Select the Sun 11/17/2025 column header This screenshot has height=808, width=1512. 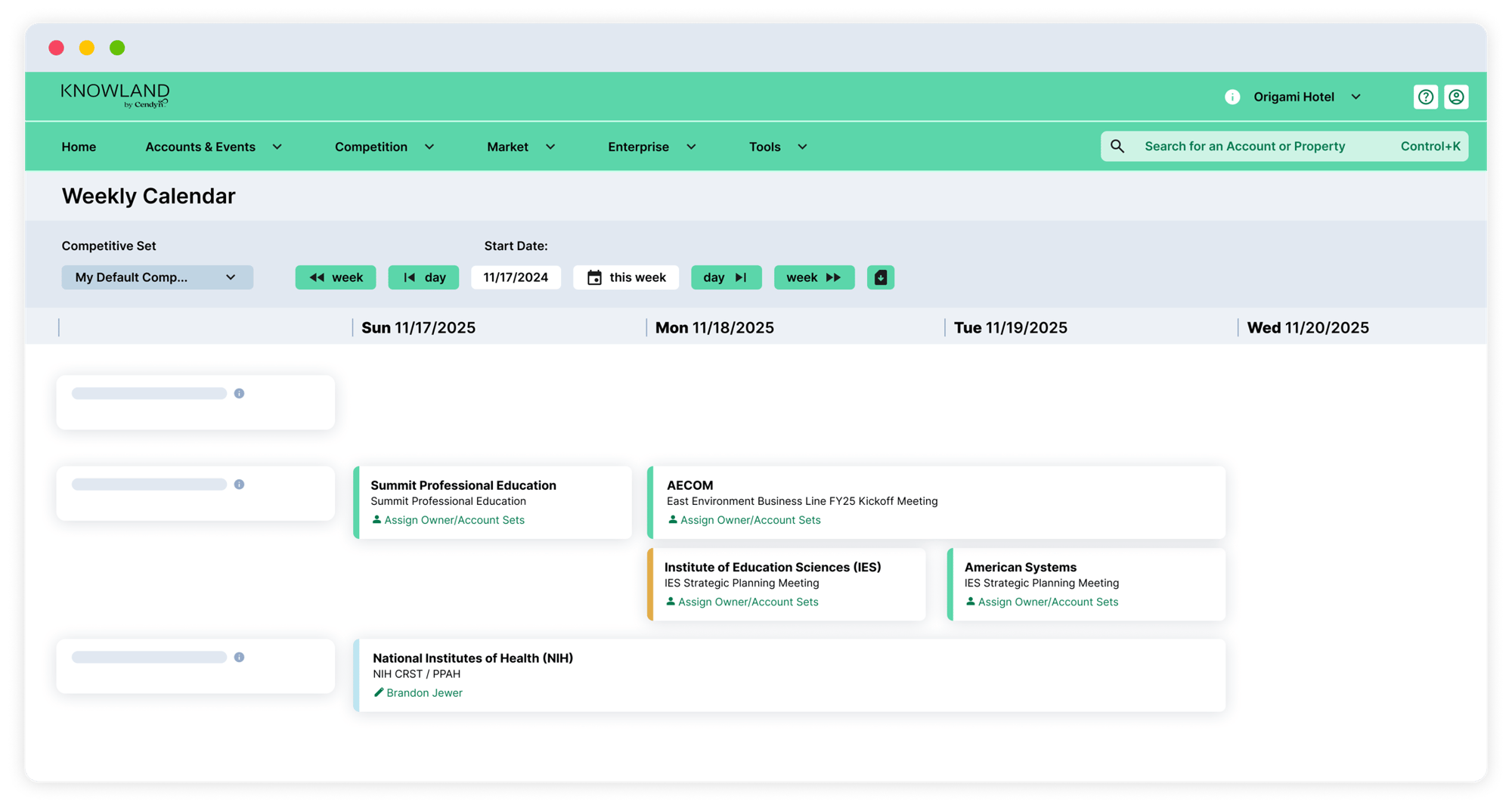coord(418,327)
